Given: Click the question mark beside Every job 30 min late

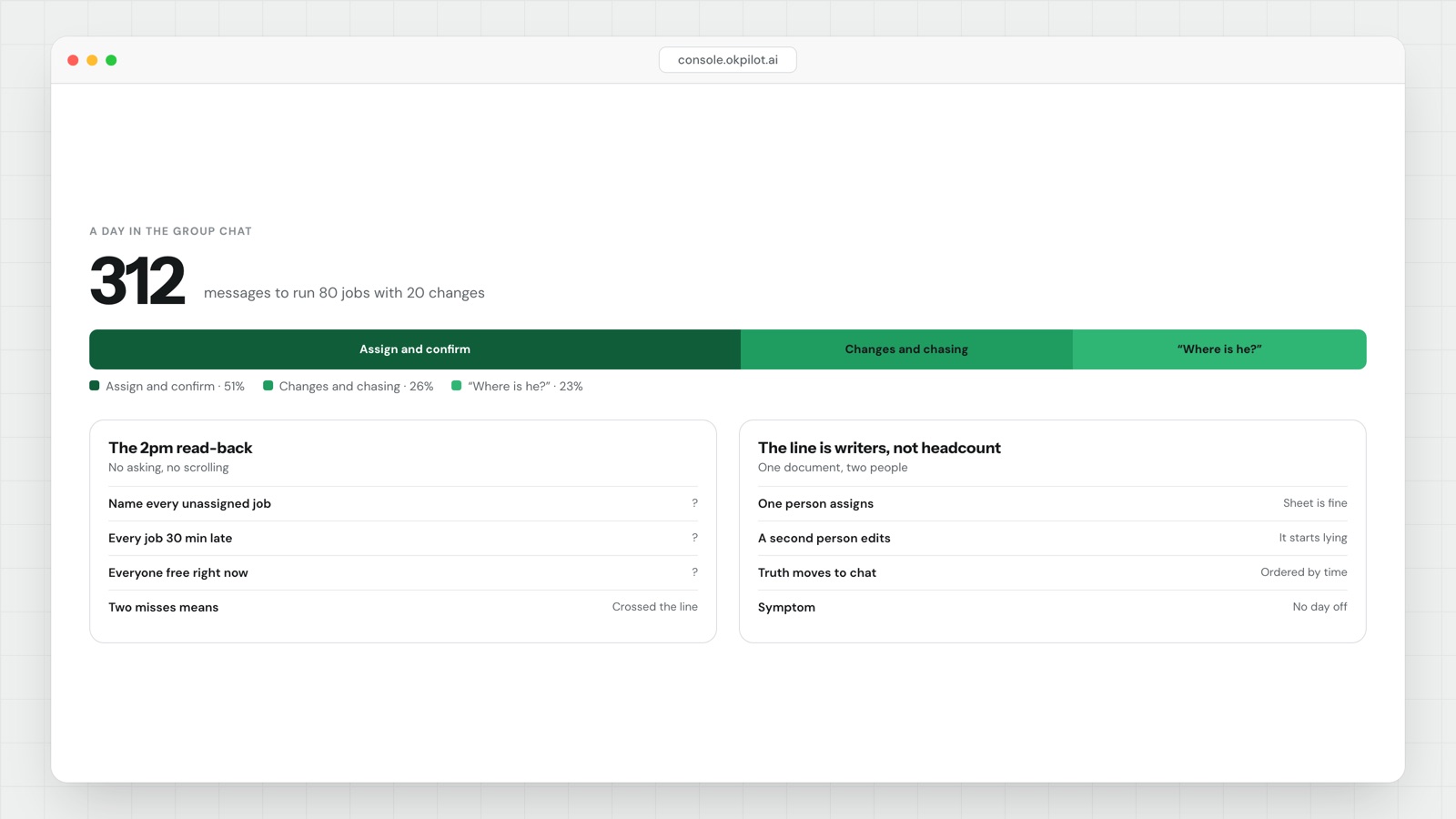Looking at the screenshot, I should (694, 538).
